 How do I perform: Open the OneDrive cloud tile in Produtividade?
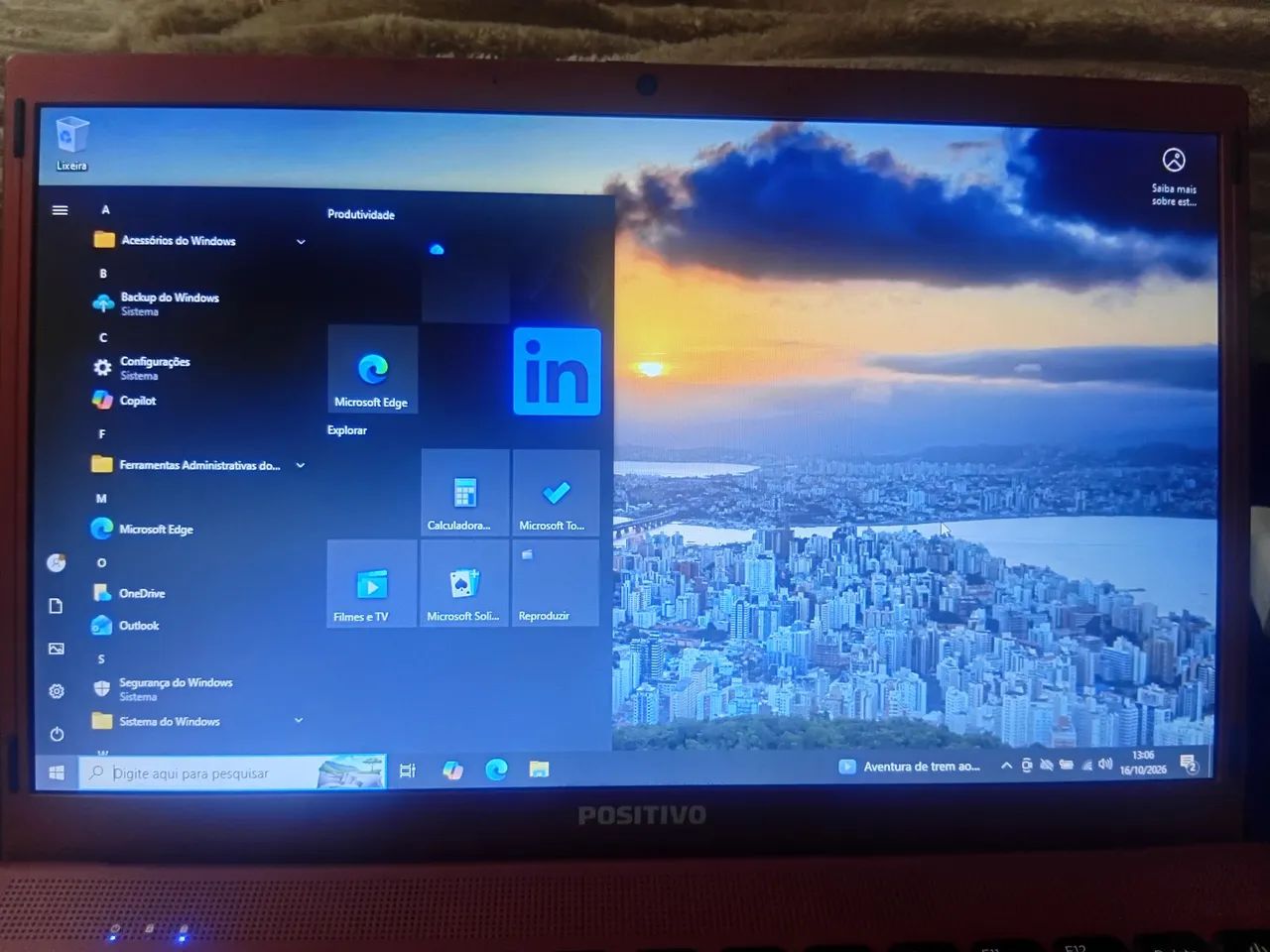coord(464,279)
